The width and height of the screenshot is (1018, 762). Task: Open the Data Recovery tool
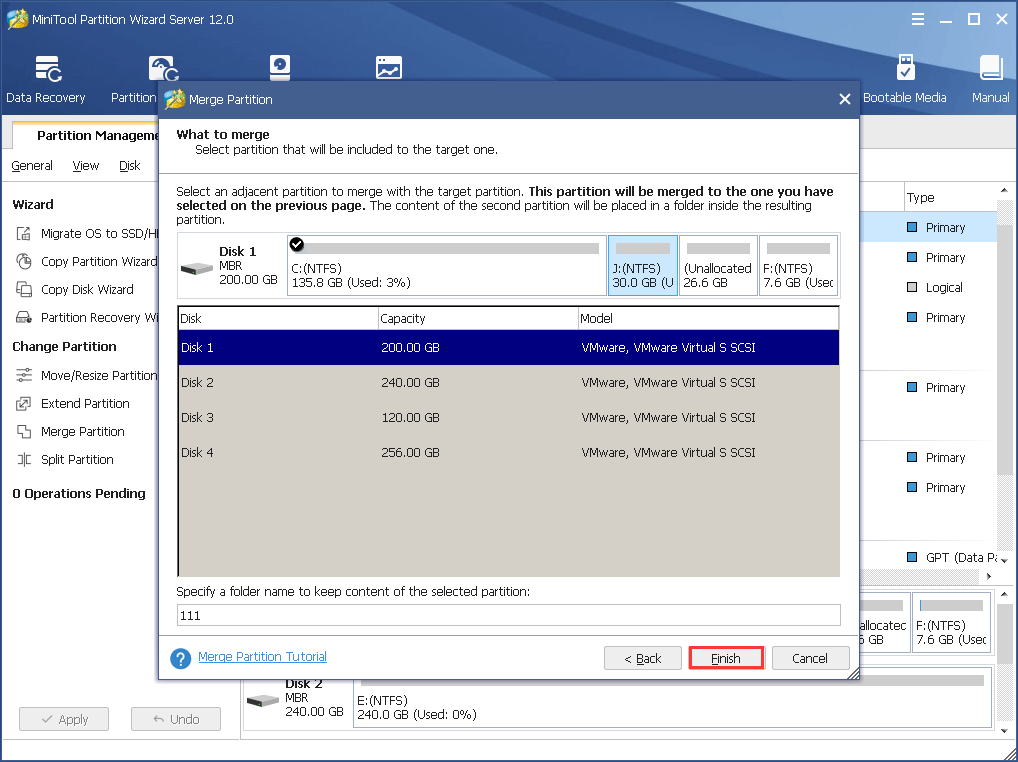pyautogui.click(x=47, y=79)
